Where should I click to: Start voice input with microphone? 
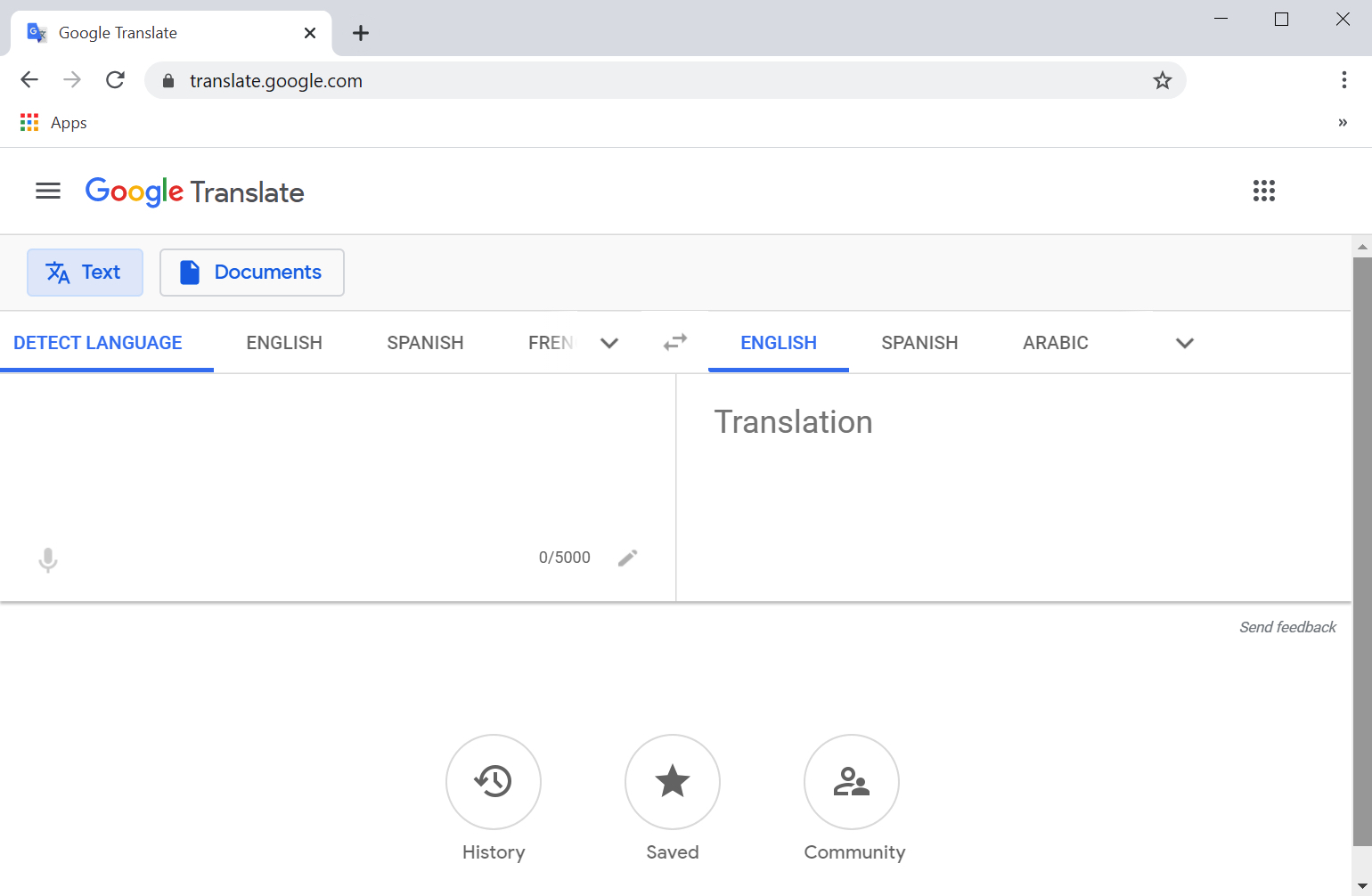48,559
